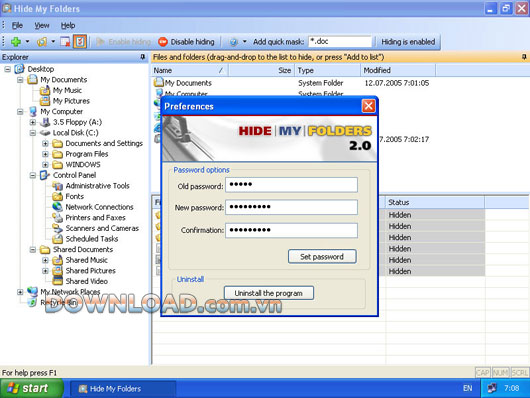
Task: Click the pushpin icon of the Files and folders panel
Action: pos(524,57)
